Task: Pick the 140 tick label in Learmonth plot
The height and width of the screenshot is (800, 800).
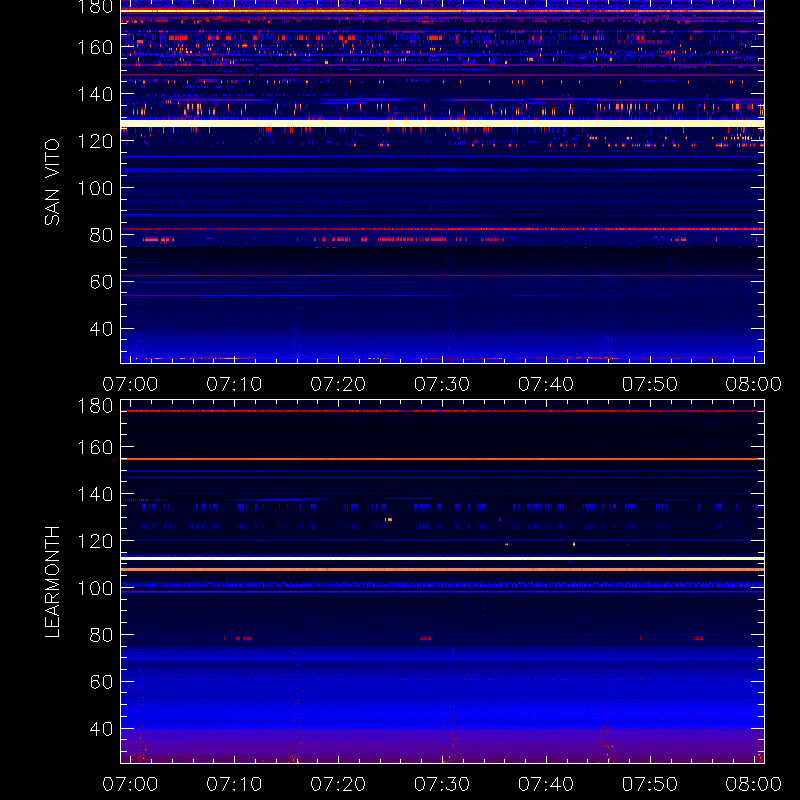Action: [95, 494]
